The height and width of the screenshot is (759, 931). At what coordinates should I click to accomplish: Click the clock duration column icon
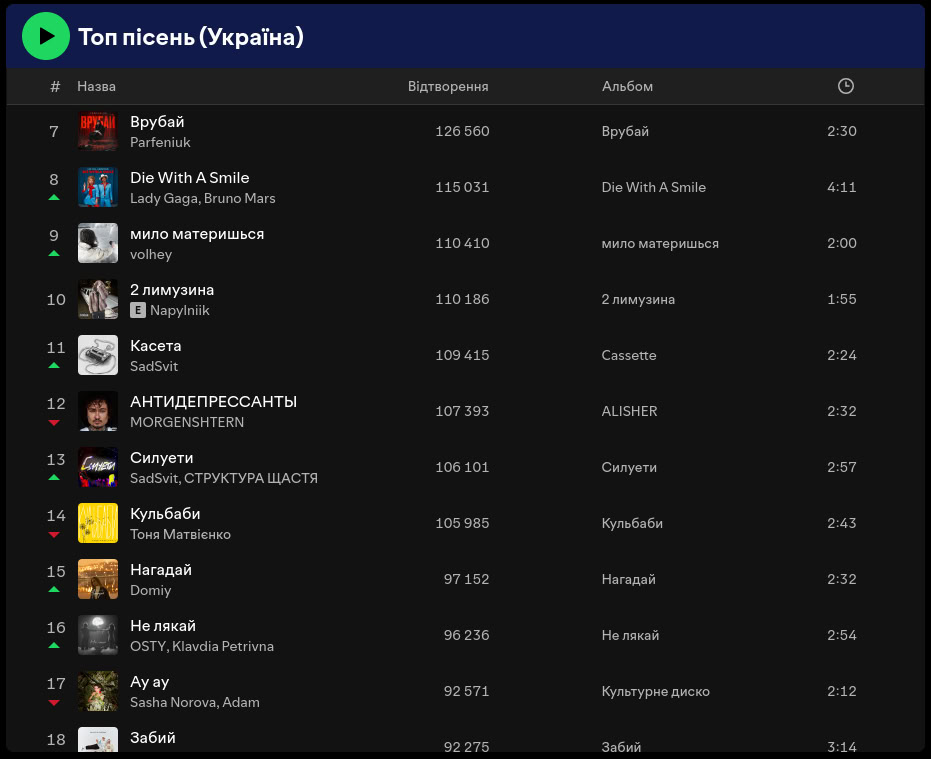[x=846, y=86]
